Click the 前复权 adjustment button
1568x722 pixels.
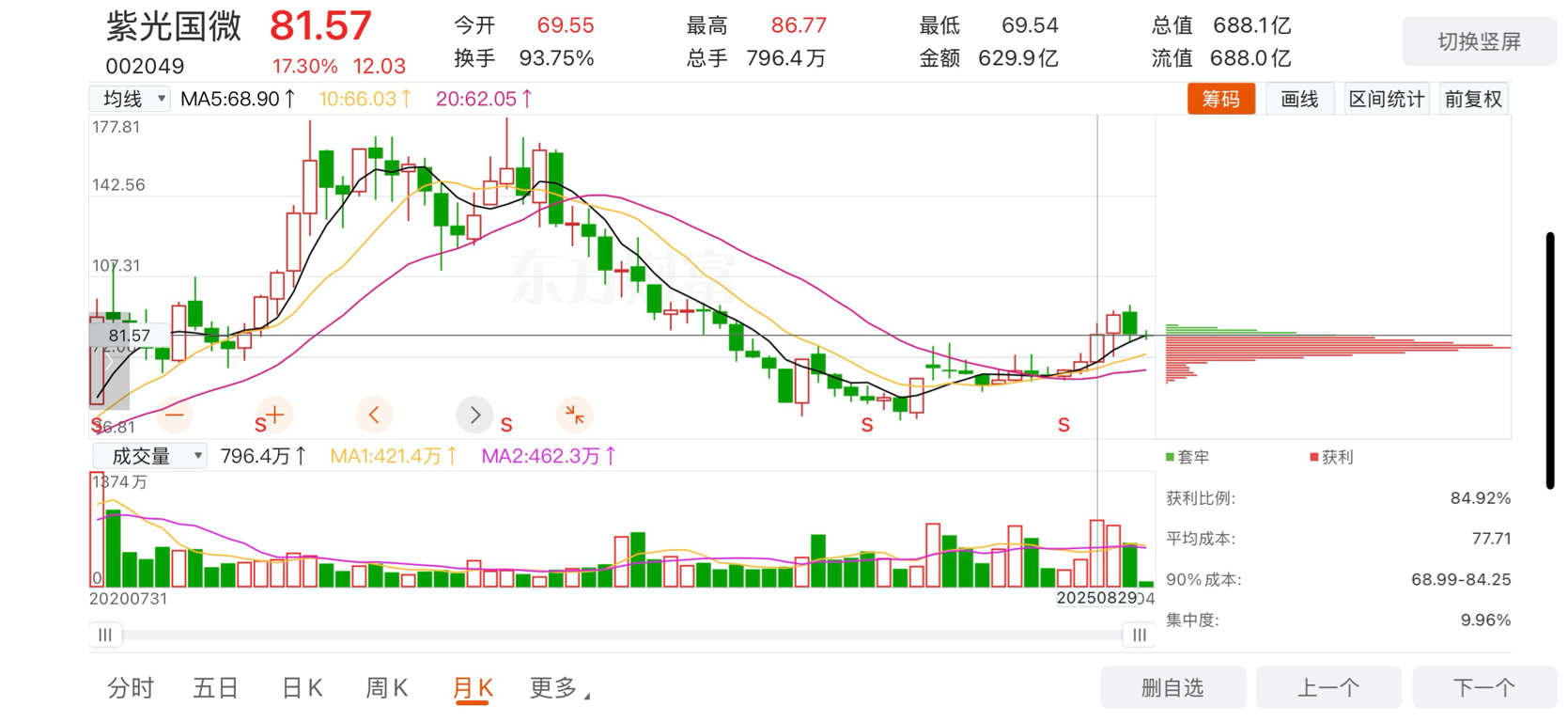pos(1473,99)
